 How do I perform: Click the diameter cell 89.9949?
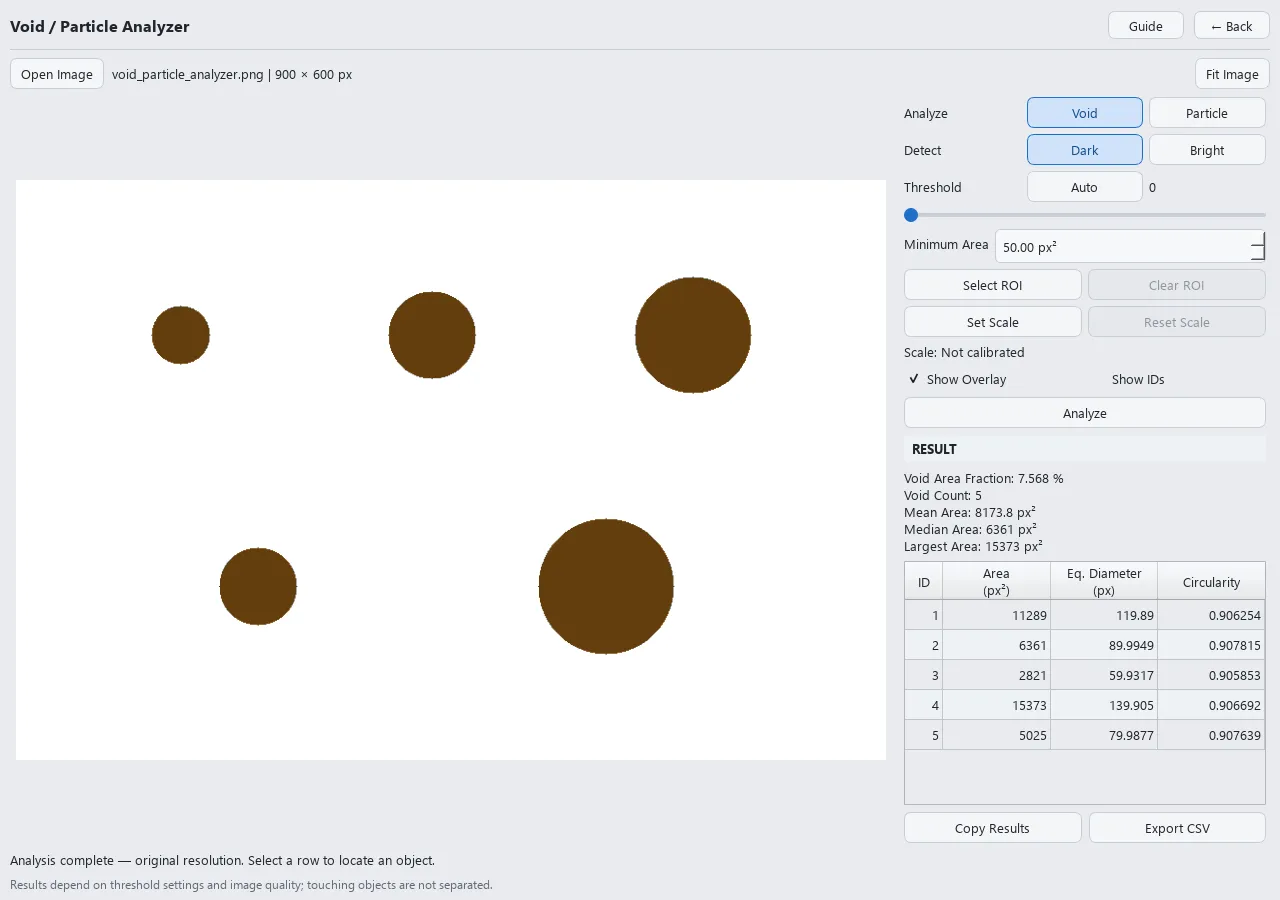point(1104,645)
